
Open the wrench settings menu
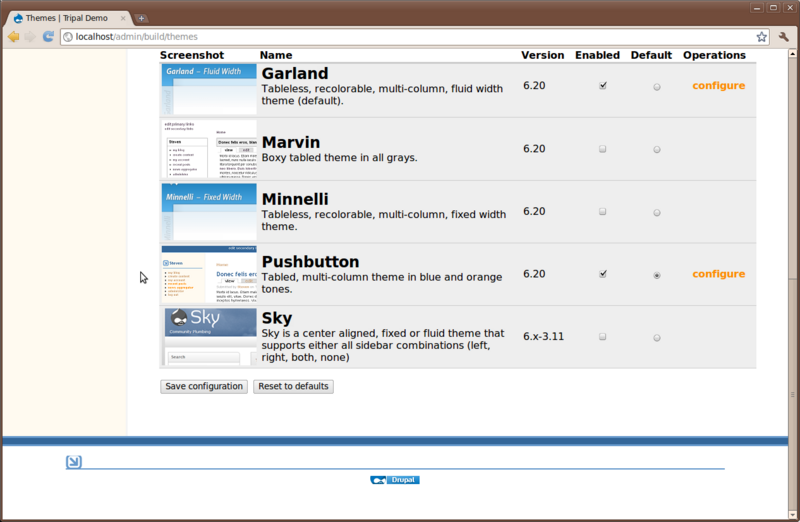click(x=784, y=37)
